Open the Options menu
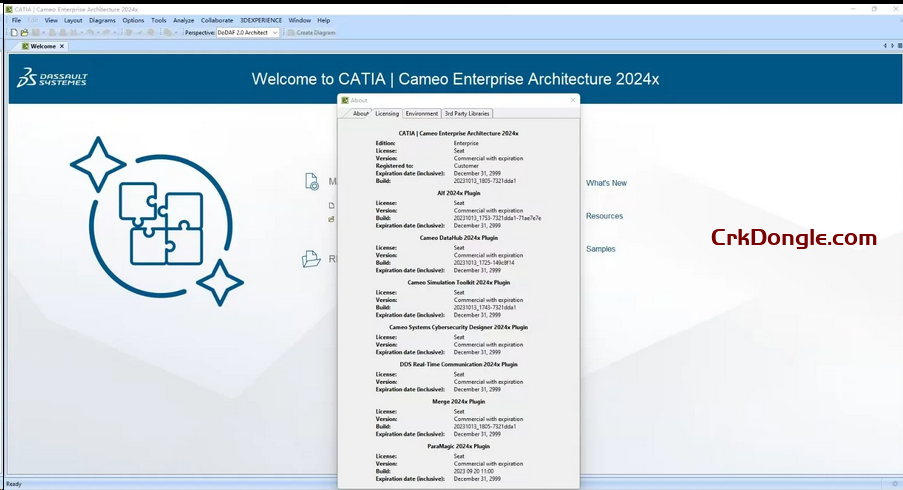 (x=133, y=20)
